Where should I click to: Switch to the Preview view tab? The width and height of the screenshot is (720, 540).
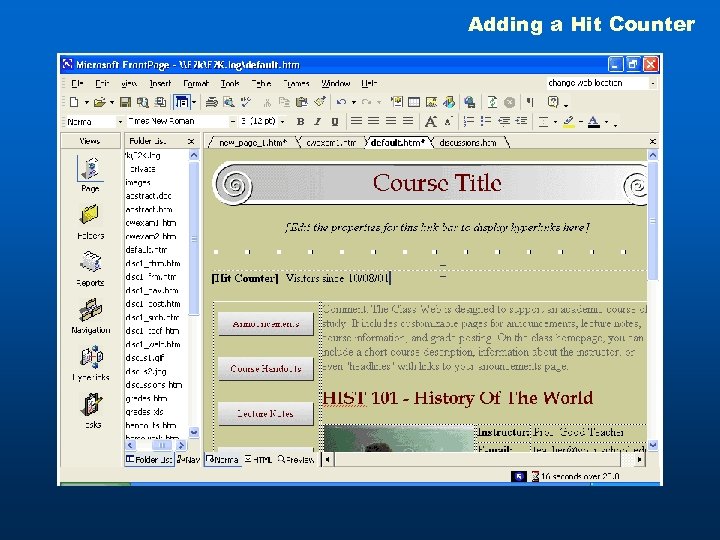tap(296, 460)
